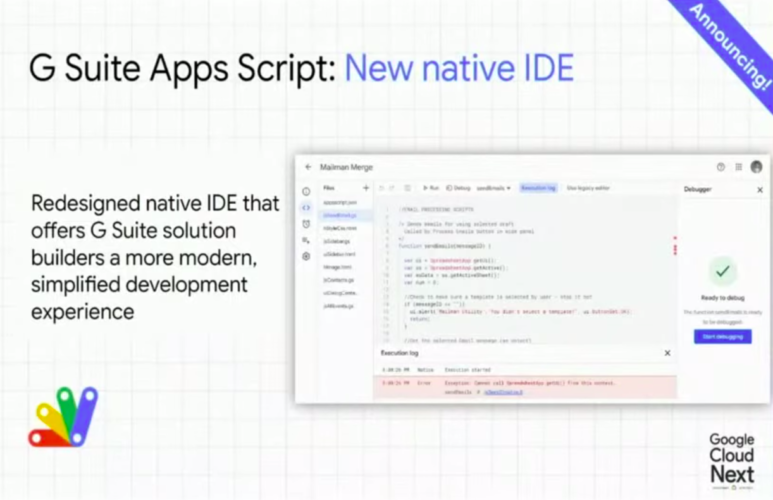Close the Debugger panel

point(760,190)
